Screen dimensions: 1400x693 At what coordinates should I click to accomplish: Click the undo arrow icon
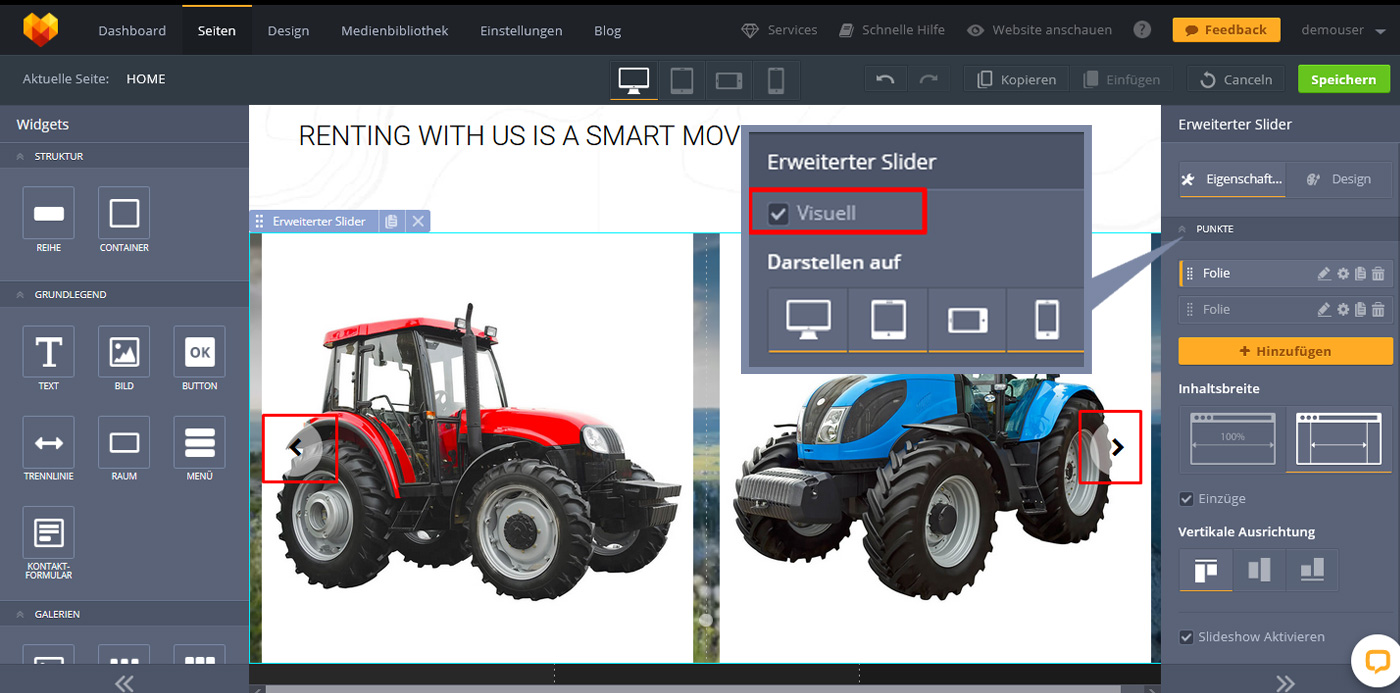tap(884, 80)
